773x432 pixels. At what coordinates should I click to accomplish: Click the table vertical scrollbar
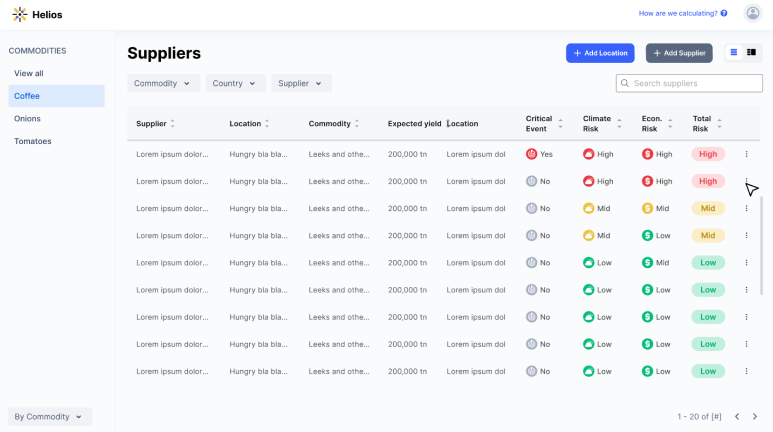pos(761,245)
